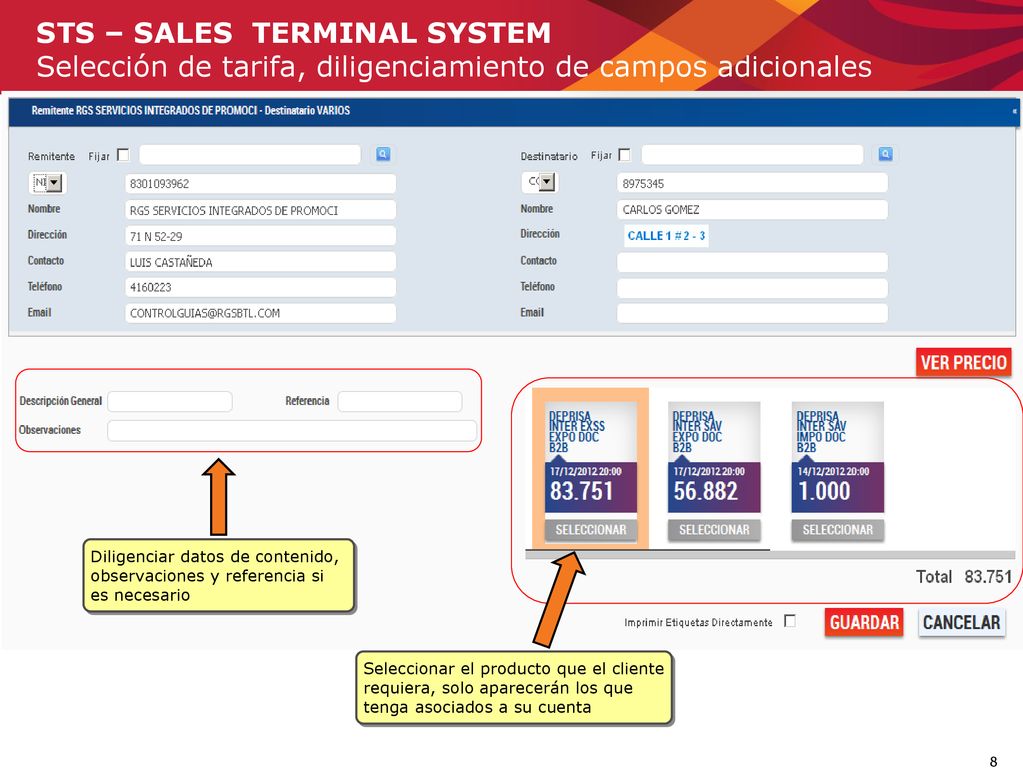
Task: Enable Imprimir Etiquetas Directamente checkbox
Action: [x=789, y=621]
